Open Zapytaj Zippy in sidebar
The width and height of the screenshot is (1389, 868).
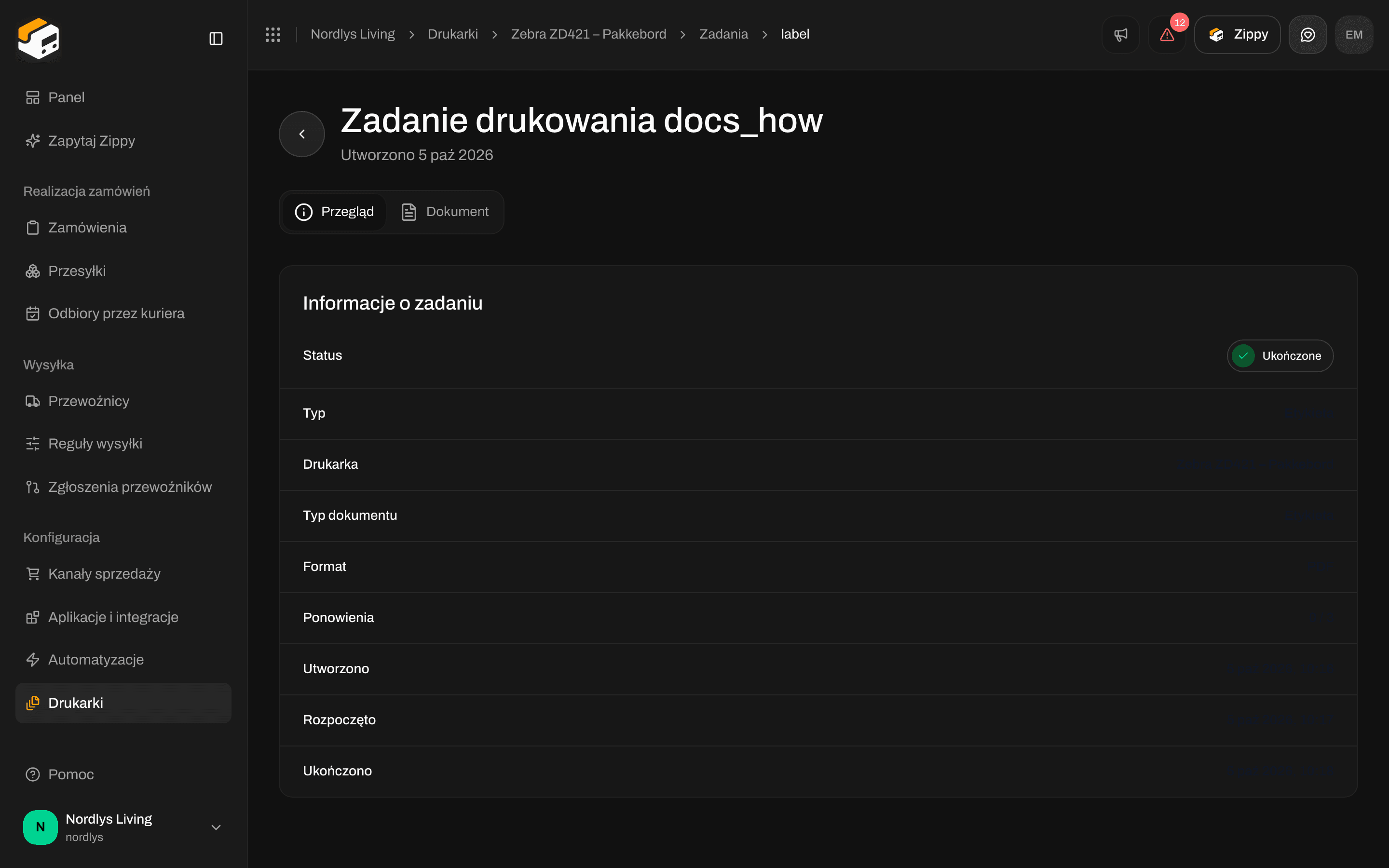tap(123, 141)
